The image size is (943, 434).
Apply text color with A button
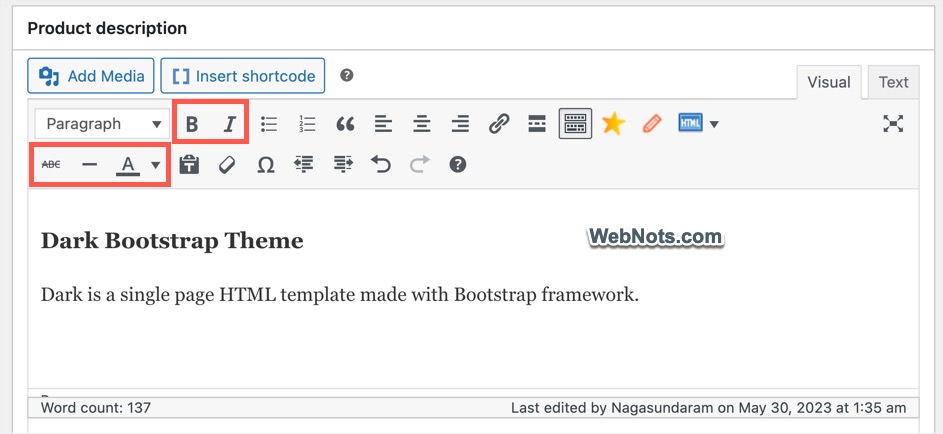point(127,164)
